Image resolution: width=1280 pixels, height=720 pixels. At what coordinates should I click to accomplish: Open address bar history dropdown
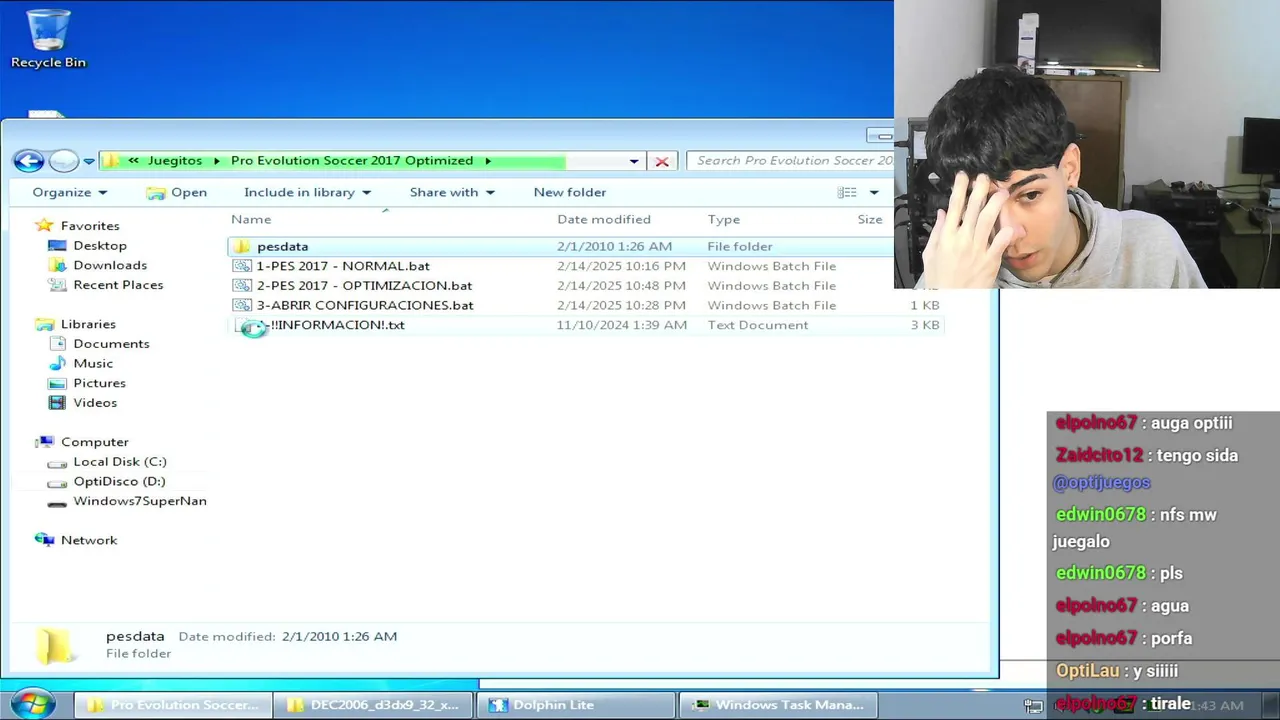click(634, 161)
